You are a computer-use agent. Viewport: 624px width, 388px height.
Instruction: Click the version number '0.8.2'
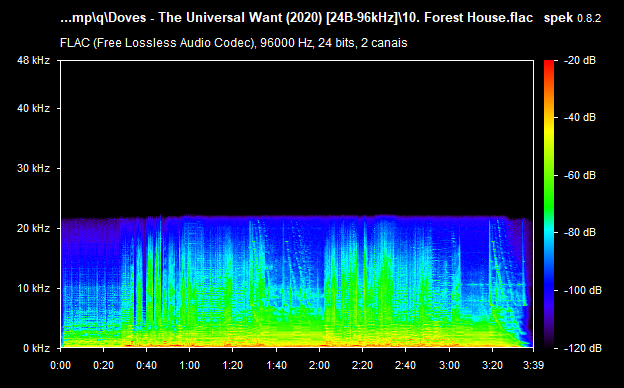point(589,18)
